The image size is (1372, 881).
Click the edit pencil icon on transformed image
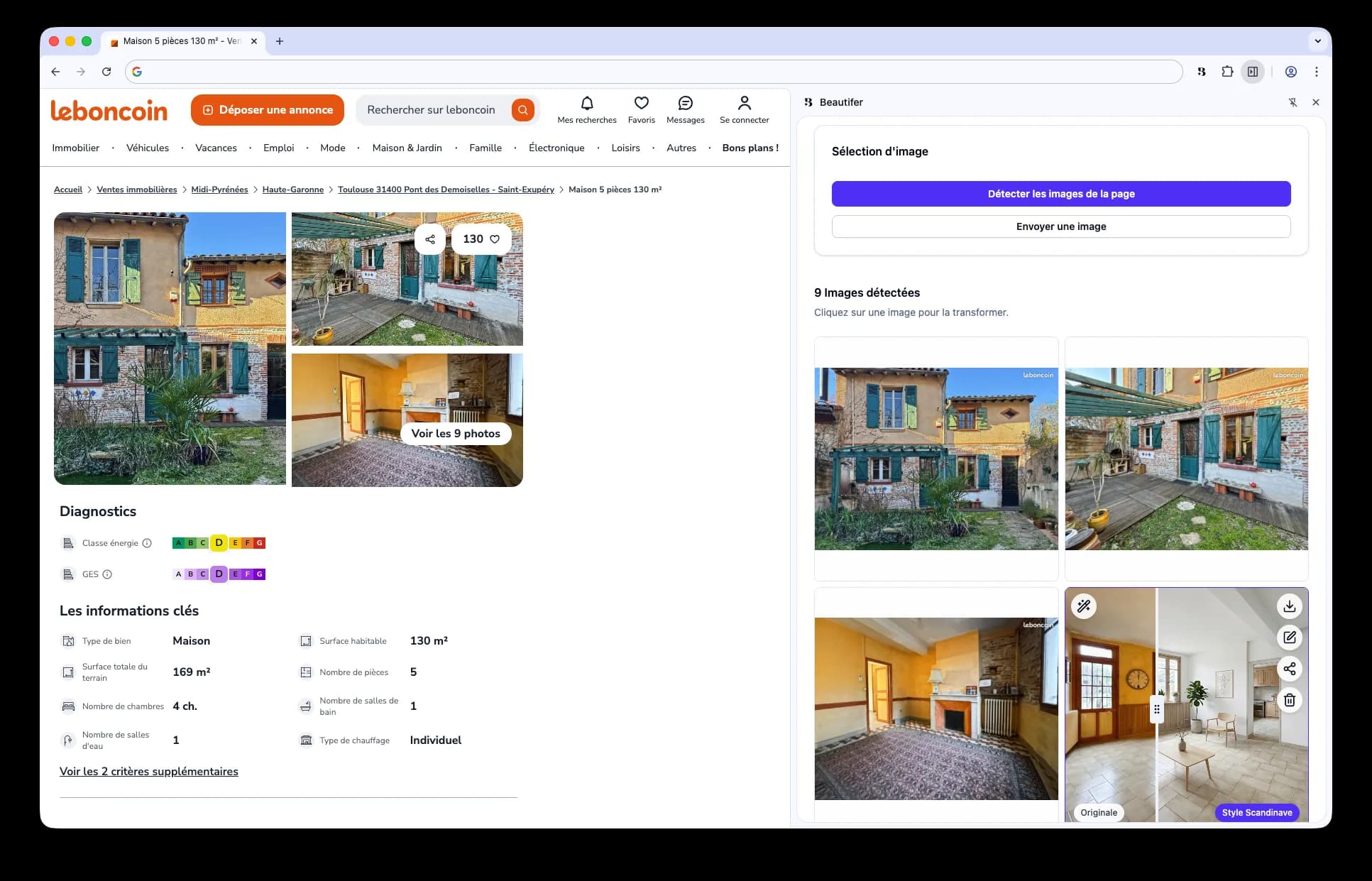[x=1289, y=638]
